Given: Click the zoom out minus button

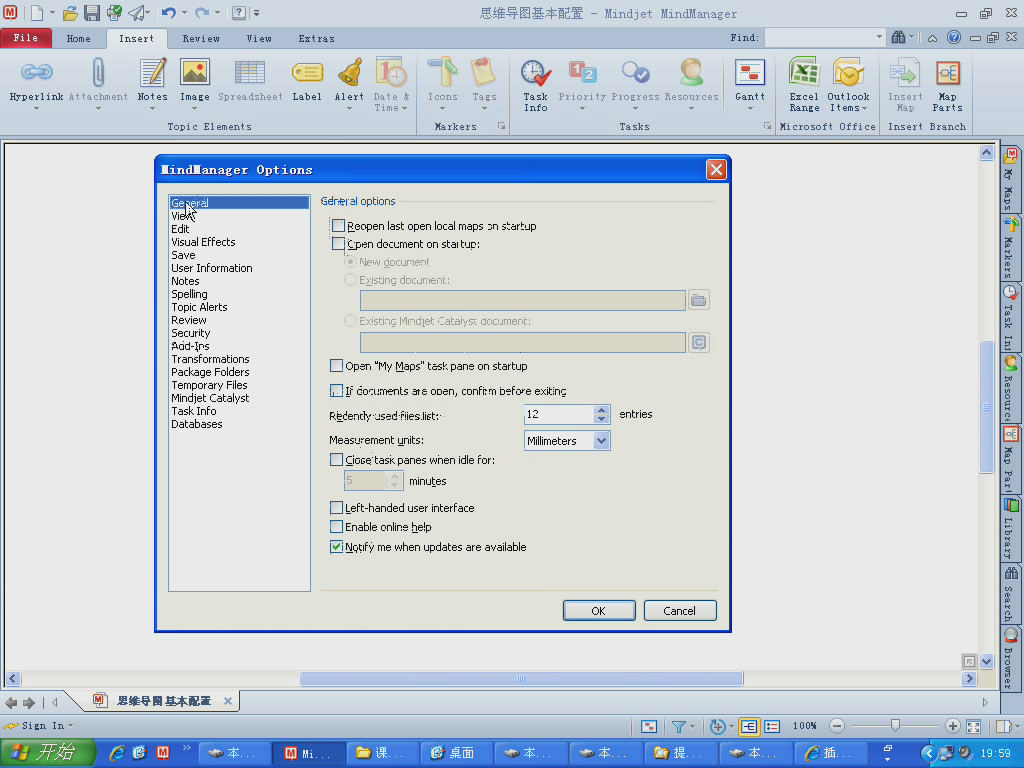Looking at the screenshot, I should [837, 726].
